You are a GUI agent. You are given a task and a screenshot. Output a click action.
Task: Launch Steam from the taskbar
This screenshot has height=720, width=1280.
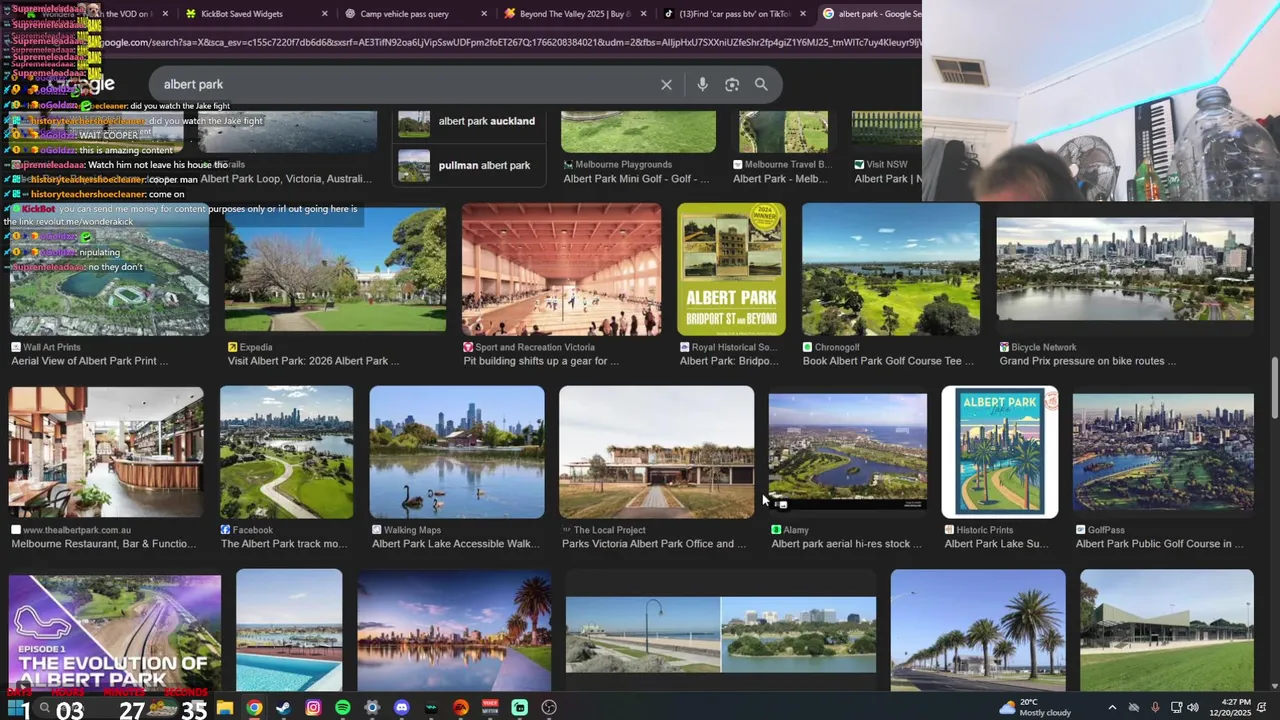pyautogui.click(x=284, y=708)
